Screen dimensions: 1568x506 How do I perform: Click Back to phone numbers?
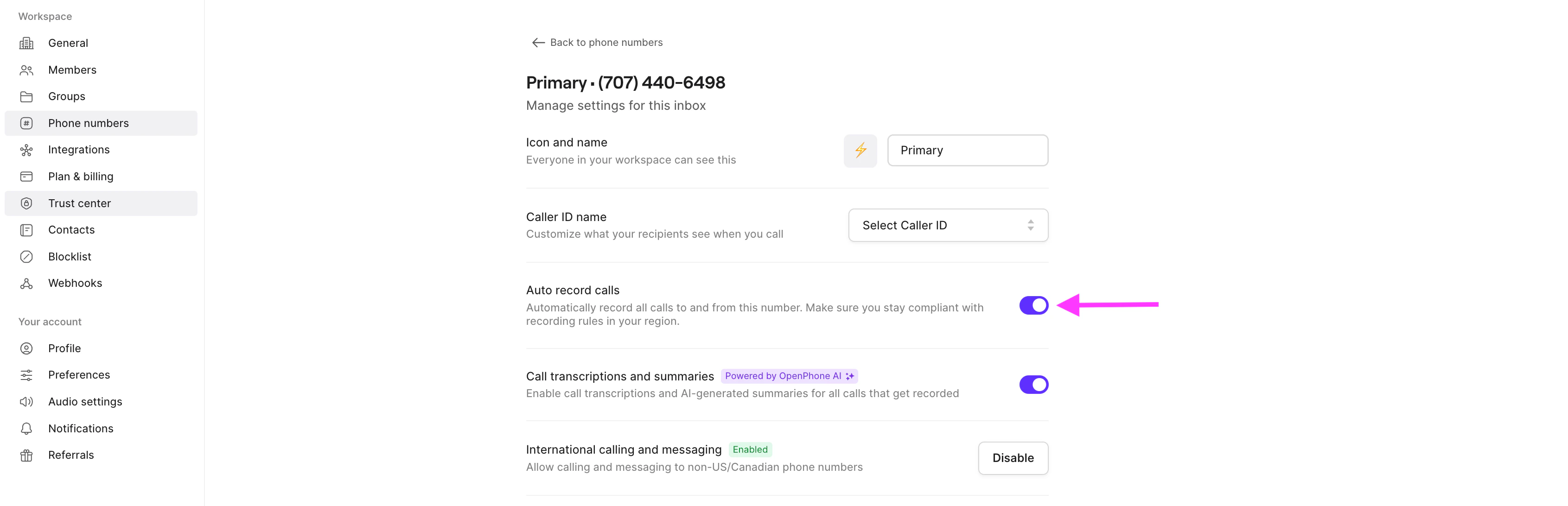(606, 42)
